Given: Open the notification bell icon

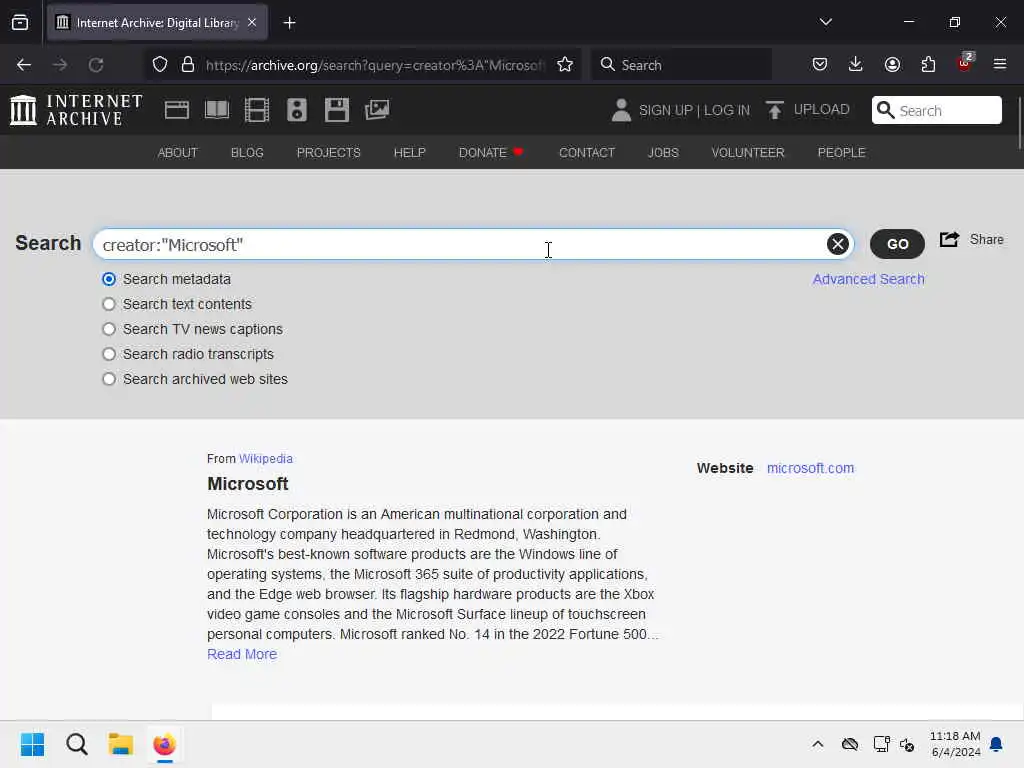Looking at the screenshot, I should point(996,744).
